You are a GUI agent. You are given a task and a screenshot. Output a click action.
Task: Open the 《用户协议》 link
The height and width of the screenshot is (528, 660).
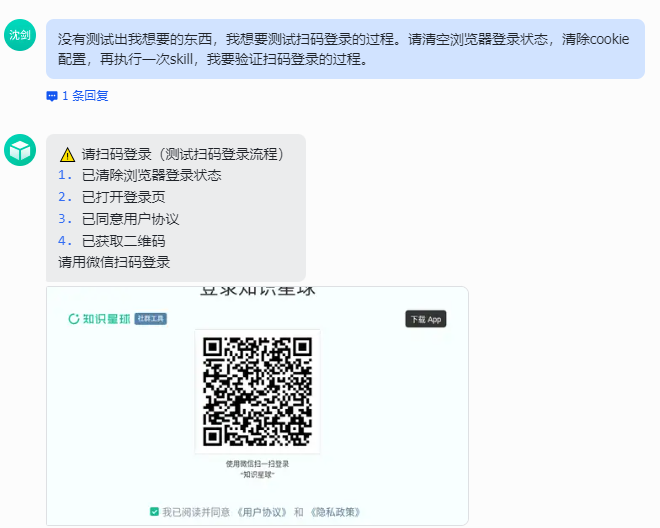tap(262, 512)
